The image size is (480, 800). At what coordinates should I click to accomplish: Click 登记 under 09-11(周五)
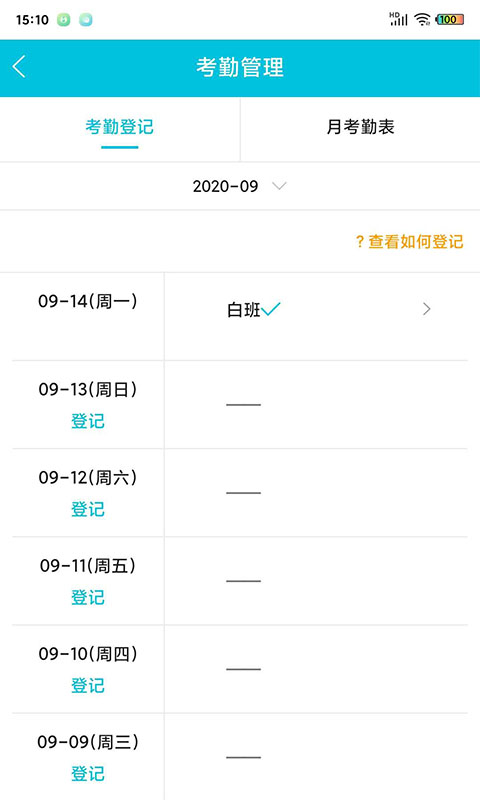tap(88, 597)
